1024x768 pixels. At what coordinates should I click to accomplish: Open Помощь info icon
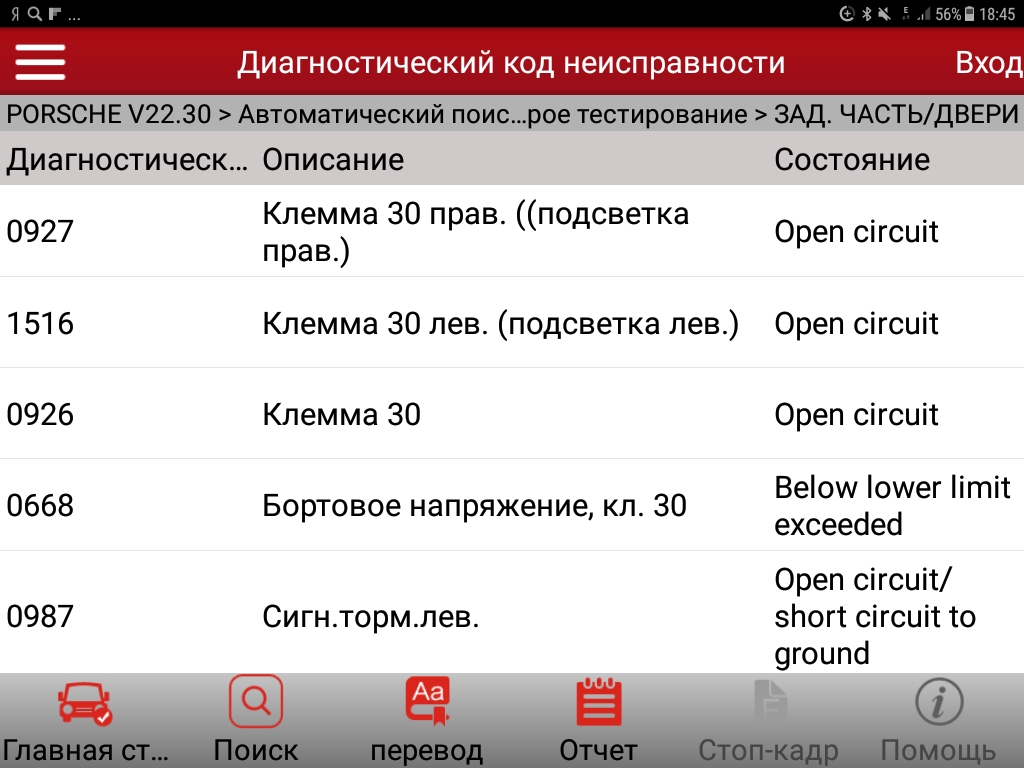tap(938, 703)
